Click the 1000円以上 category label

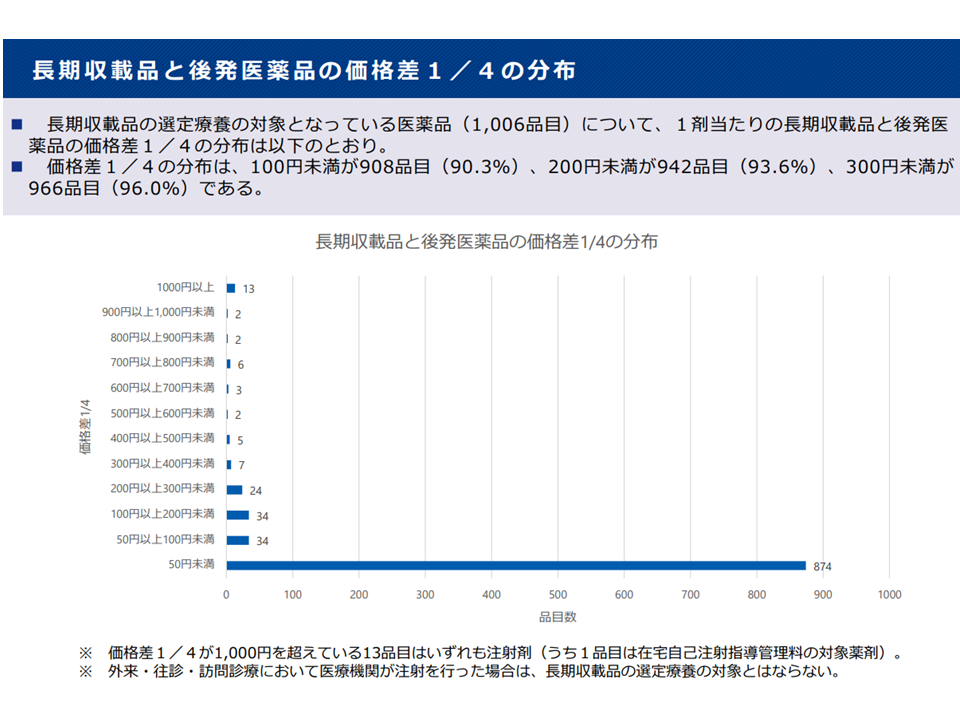coord(185,287)
